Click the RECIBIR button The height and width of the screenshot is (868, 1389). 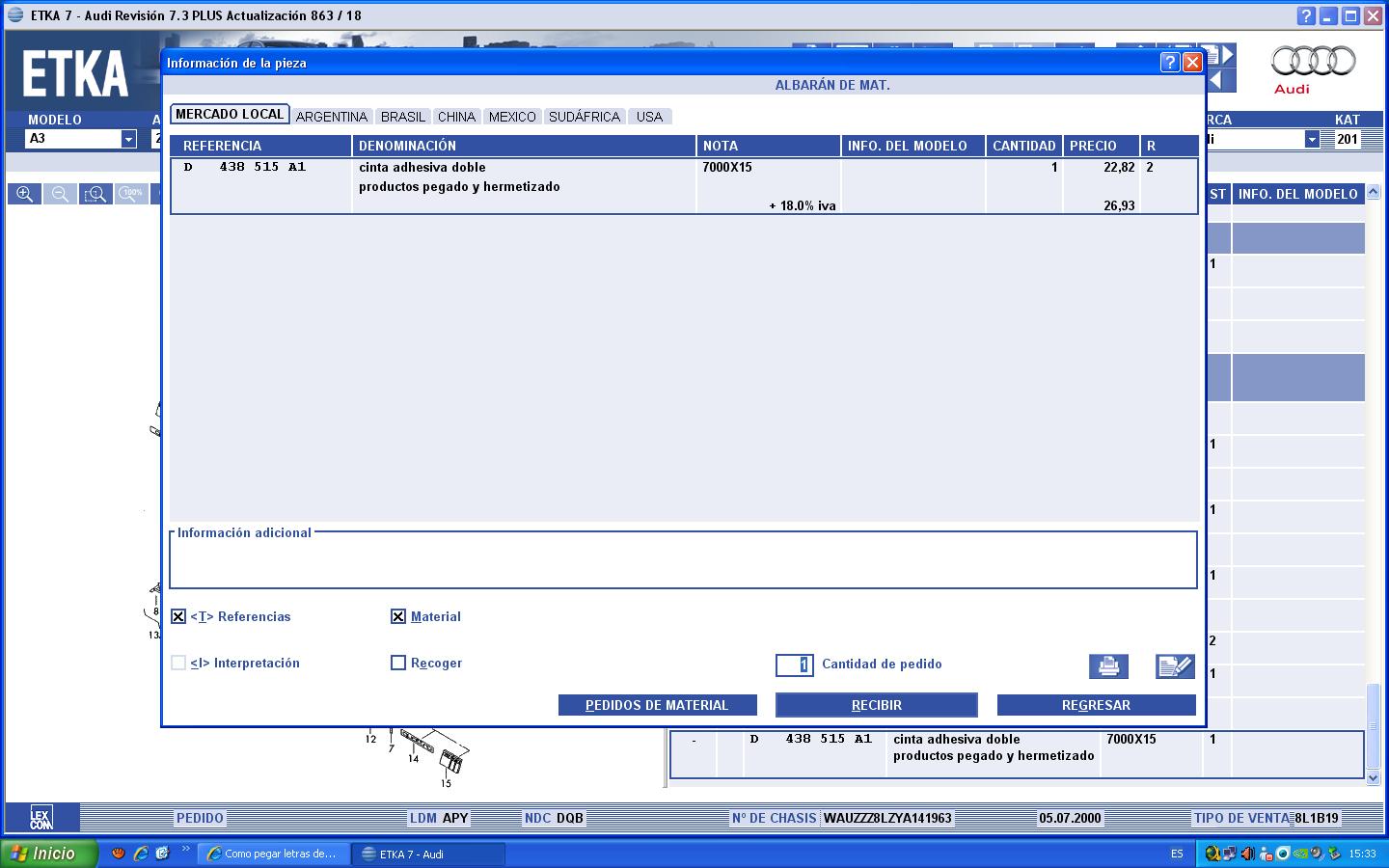(877, 705)
